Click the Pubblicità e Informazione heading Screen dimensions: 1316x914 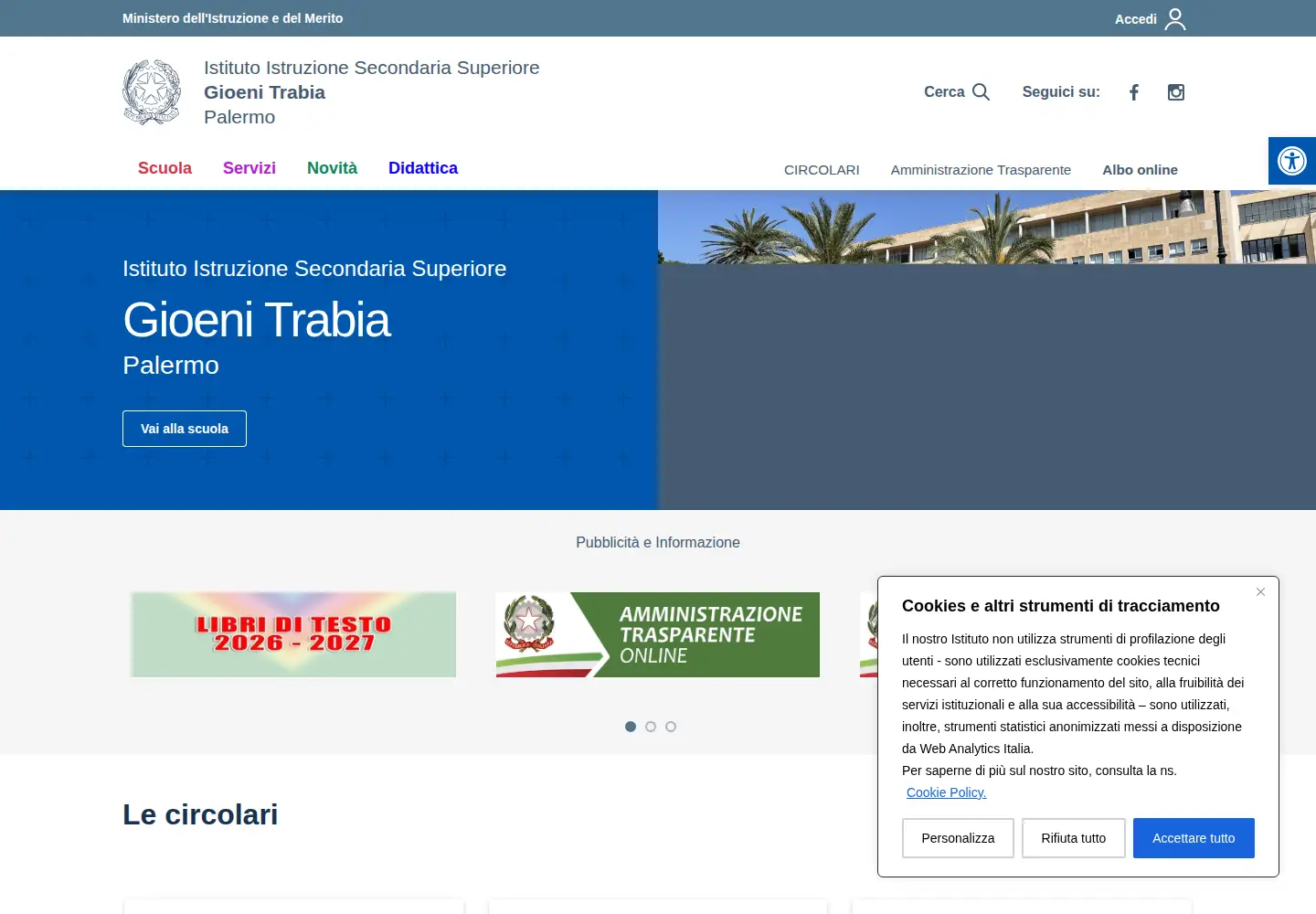click(x=658, y=542)
